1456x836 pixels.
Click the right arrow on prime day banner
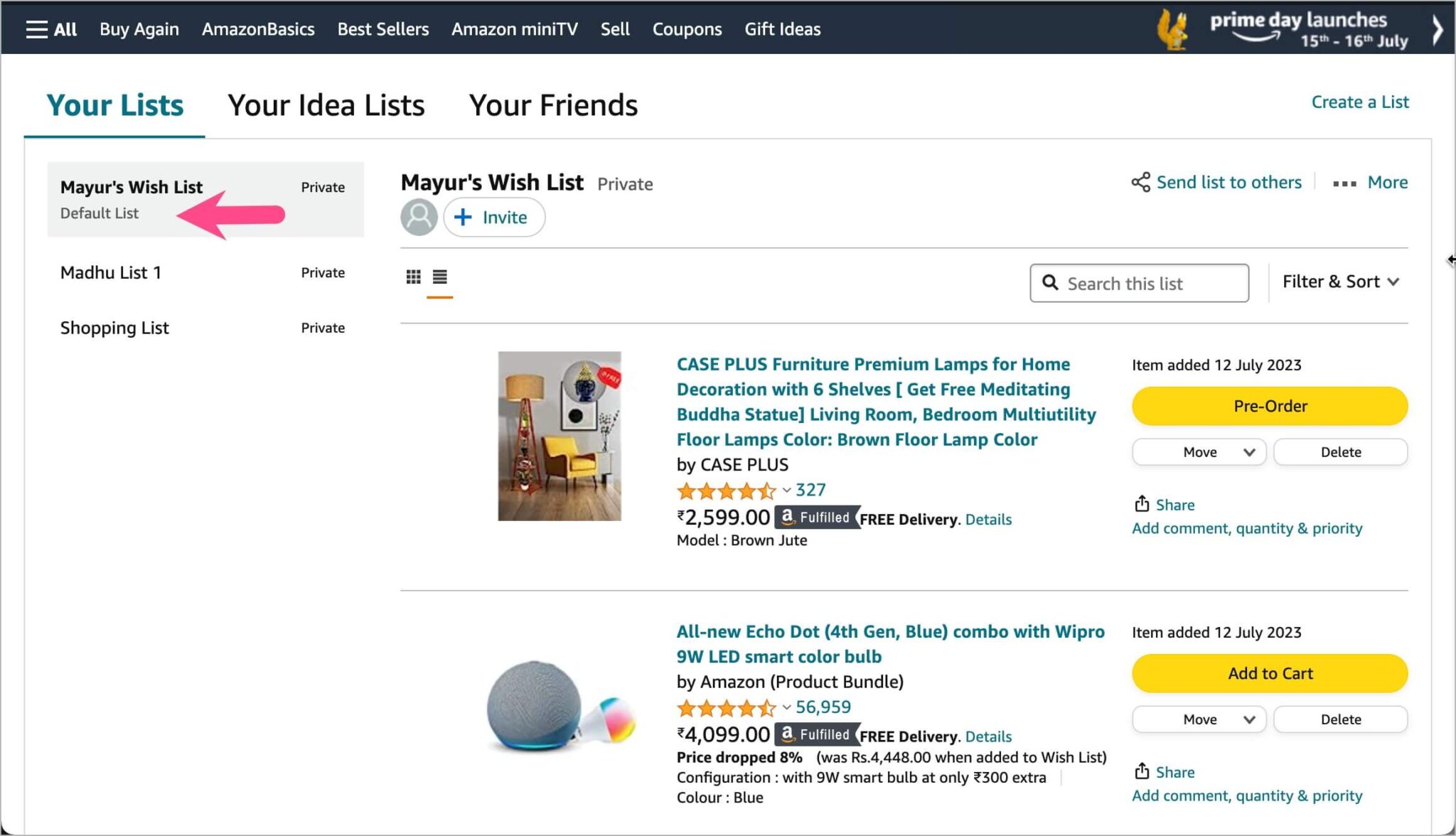1438,28
